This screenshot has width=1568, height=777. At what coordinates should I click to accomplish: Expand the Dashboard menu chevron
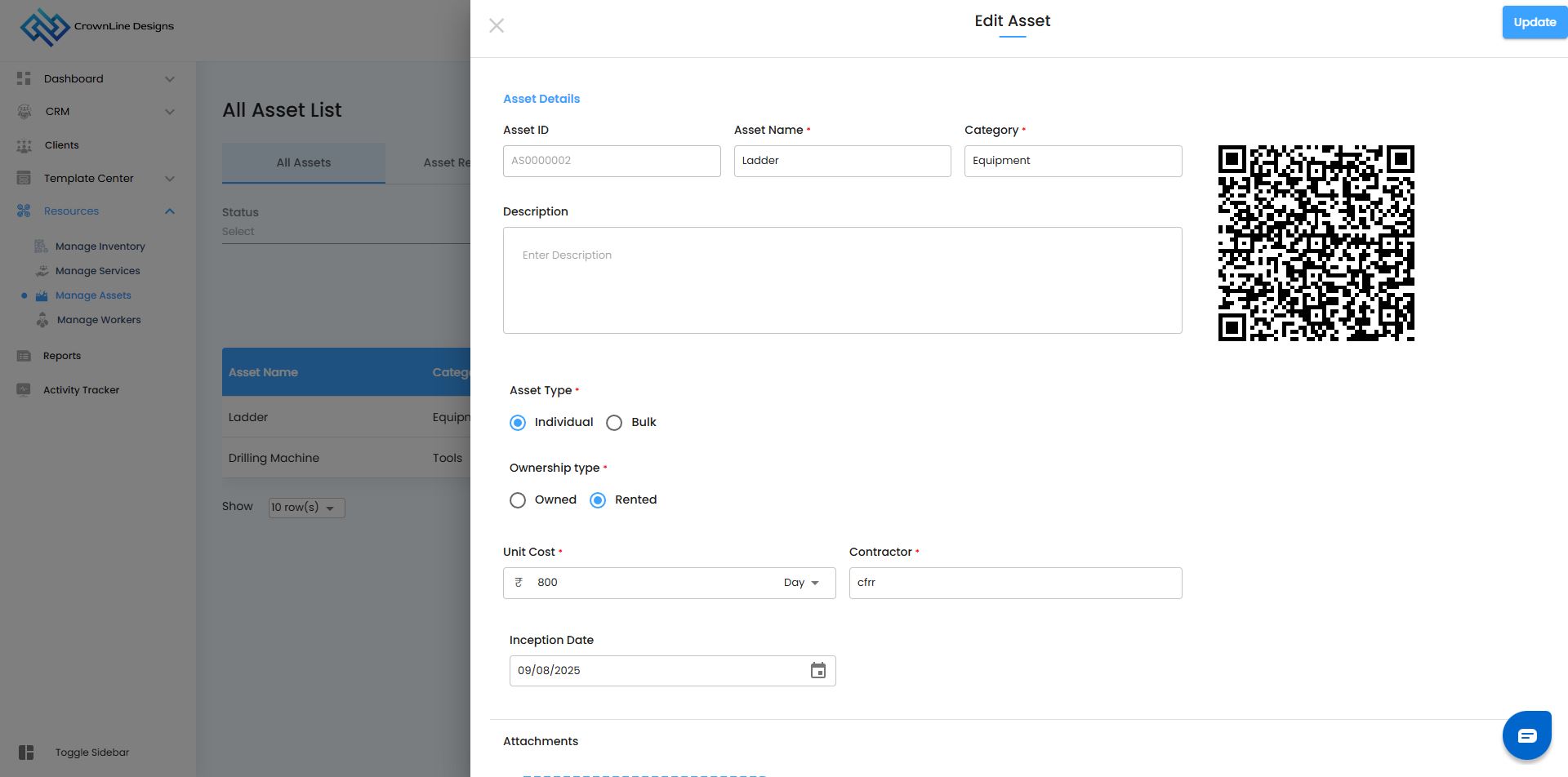[x=170, y=79]
